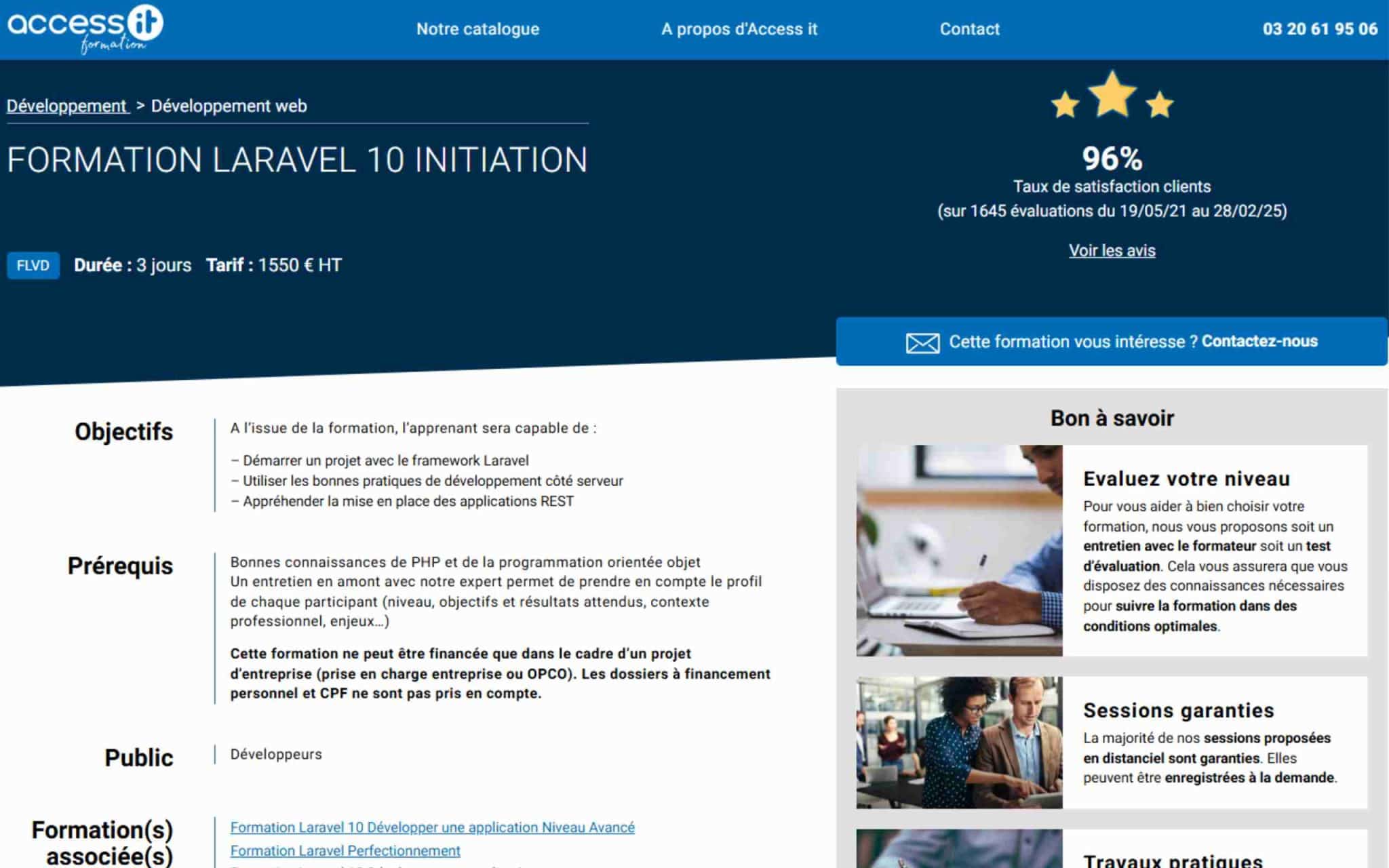Open the Notre catalogue menu
The width and height of the screenshot is (1389, 868).
(x=477, y=29)
